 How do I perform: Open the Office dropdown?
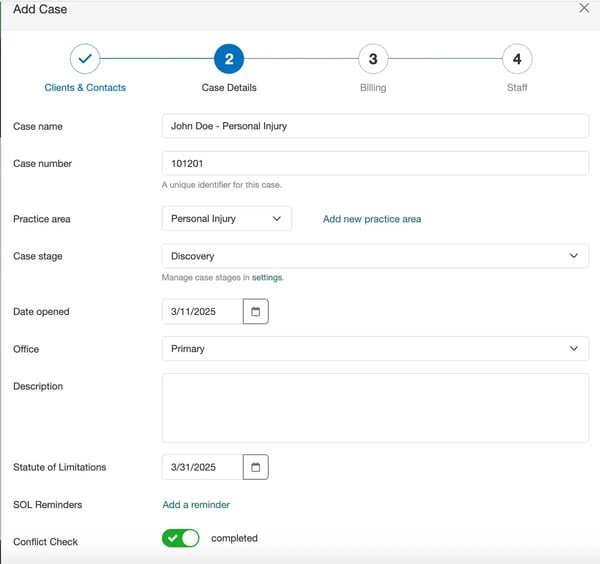(x=374, y=349)
